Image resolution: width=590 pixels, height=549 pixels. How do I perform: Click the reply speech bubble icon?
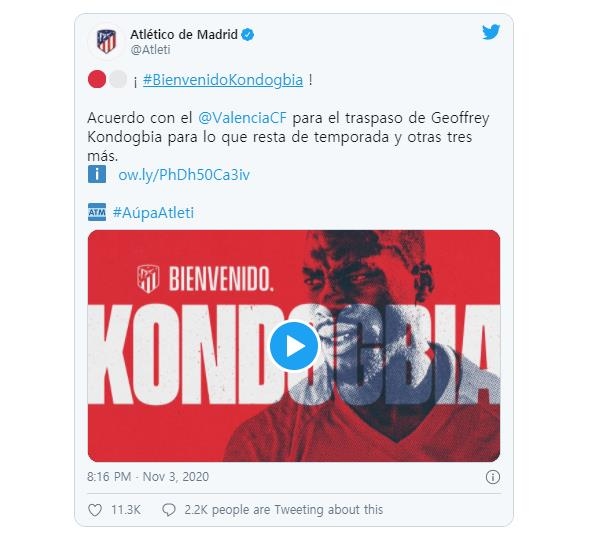[x=169, y=510]
